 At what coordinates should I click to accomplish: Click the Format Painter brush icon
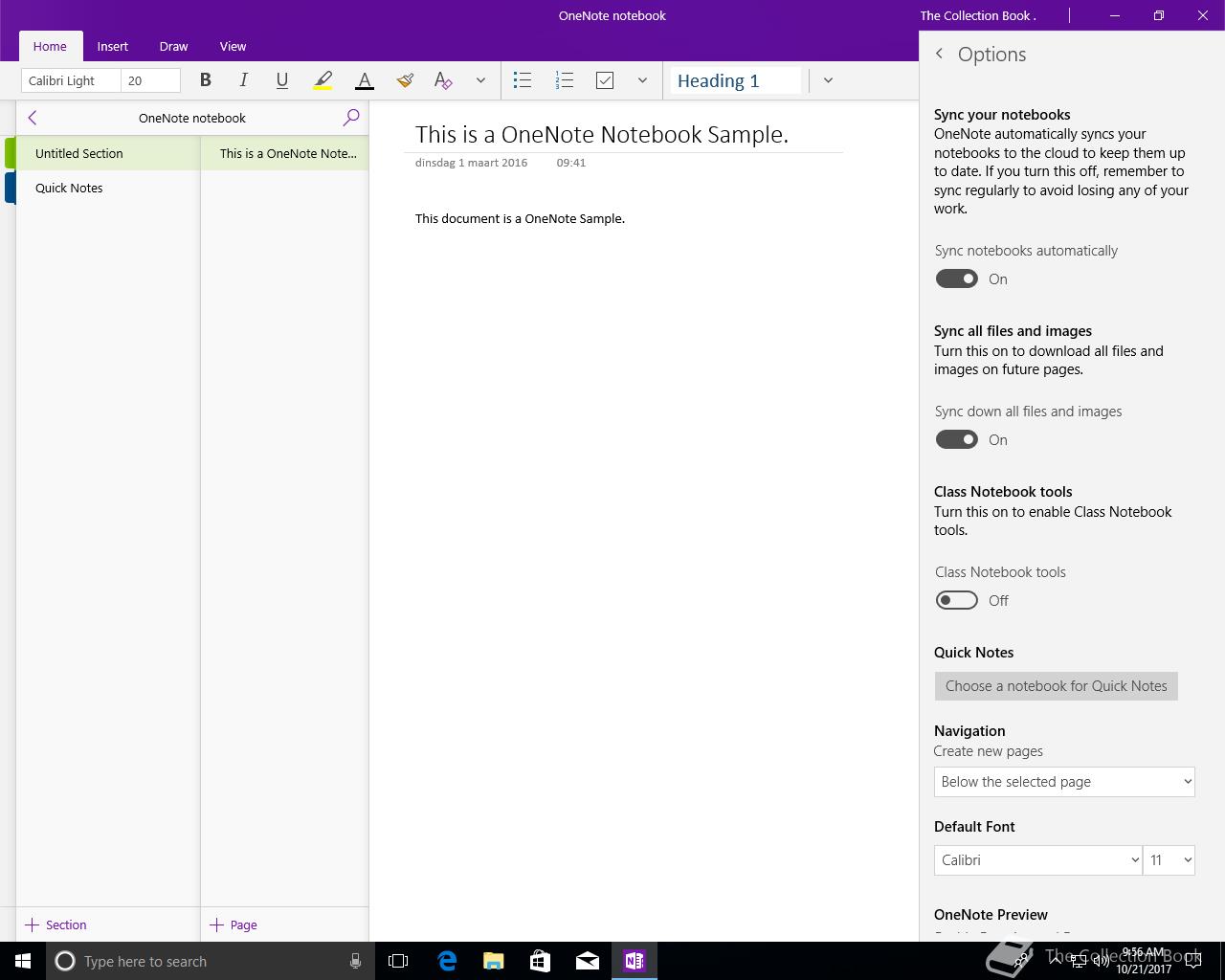pyautogui.click(x=405, y=80)
